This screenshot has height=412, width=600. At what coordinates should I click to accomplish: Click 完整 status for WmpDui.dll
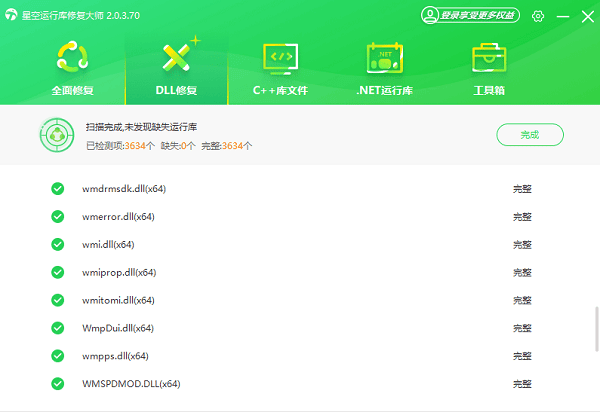pyautogui.click(x=522, y=328)
